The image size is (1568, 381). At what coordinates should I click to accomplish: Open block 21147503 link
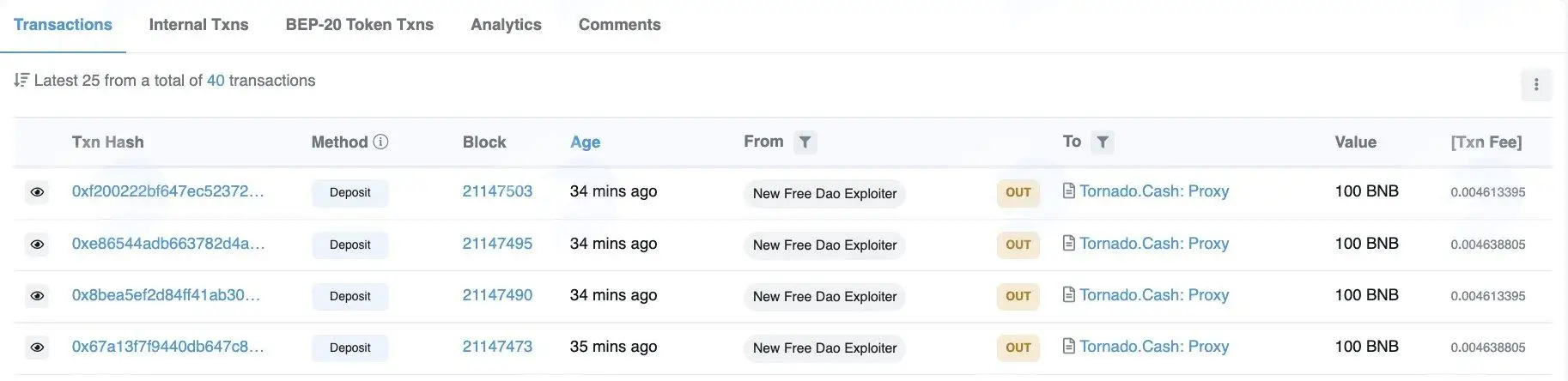click(x=497, y=191)
